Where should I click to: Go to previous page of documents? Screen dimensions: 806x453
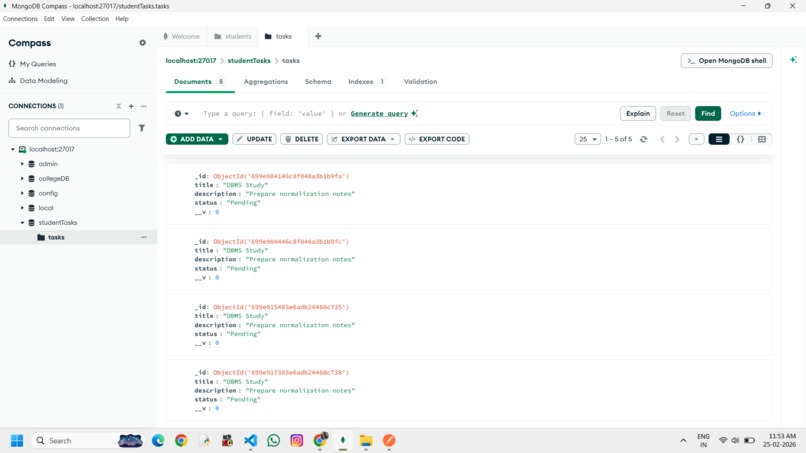[662, 139]
